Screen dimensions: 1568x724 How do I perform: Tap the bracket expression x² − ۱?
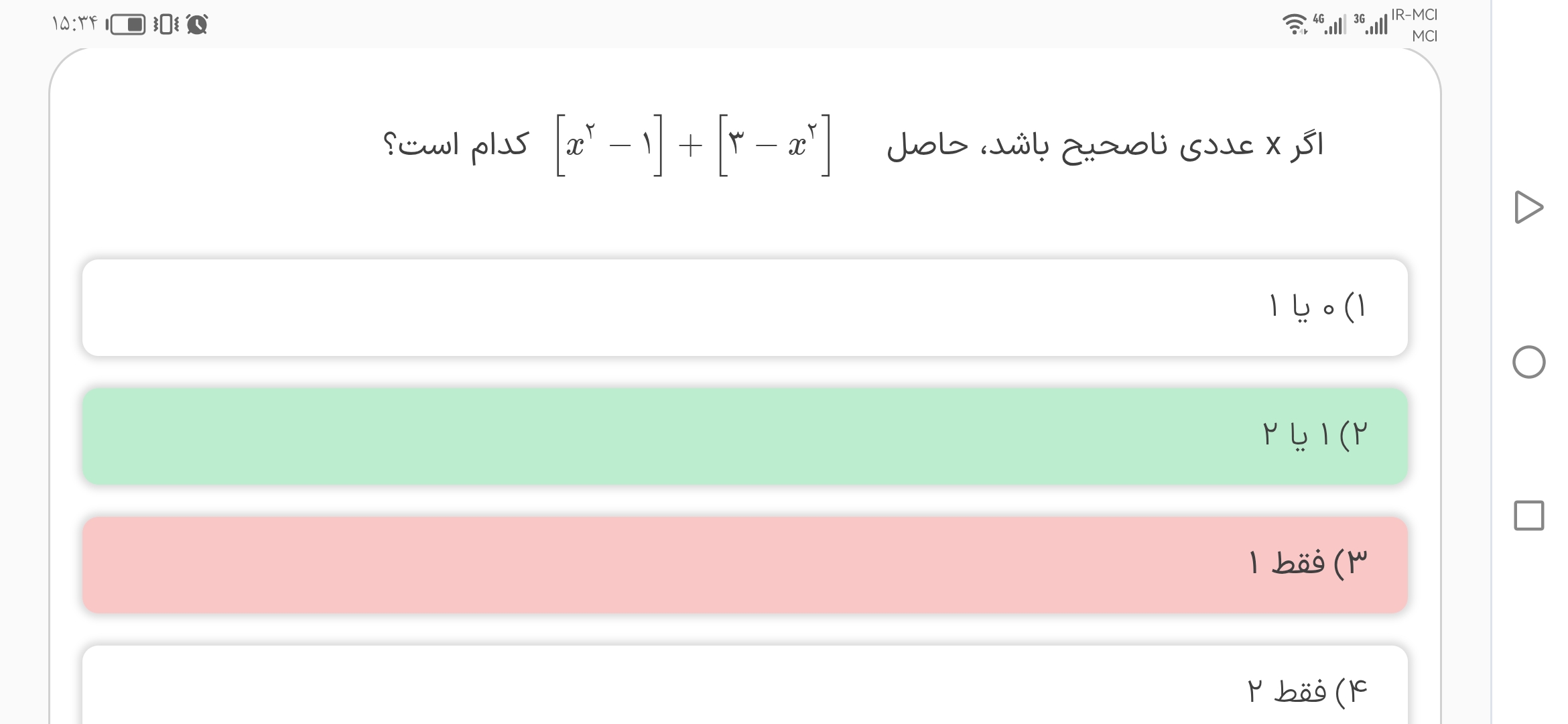(x=609, y=145)
